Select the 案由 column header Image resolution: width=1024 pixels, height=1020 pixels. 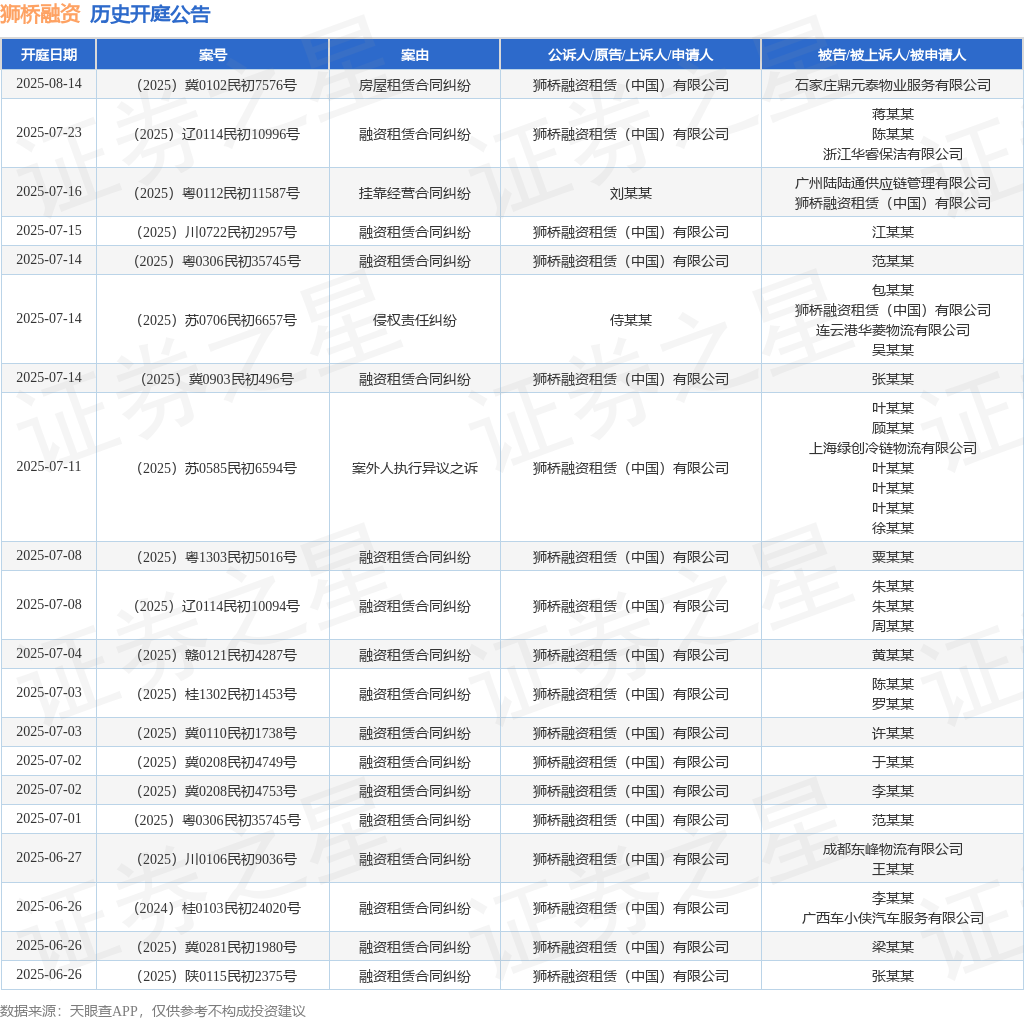point(415,55)
